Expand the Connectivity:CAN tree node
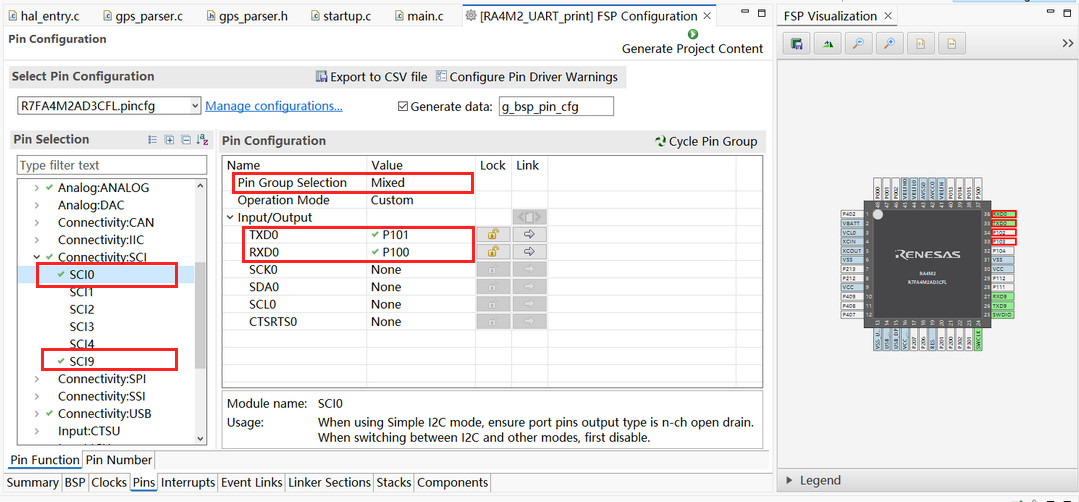The height and width of the screenshot is (502, 1079). [36, 222]
